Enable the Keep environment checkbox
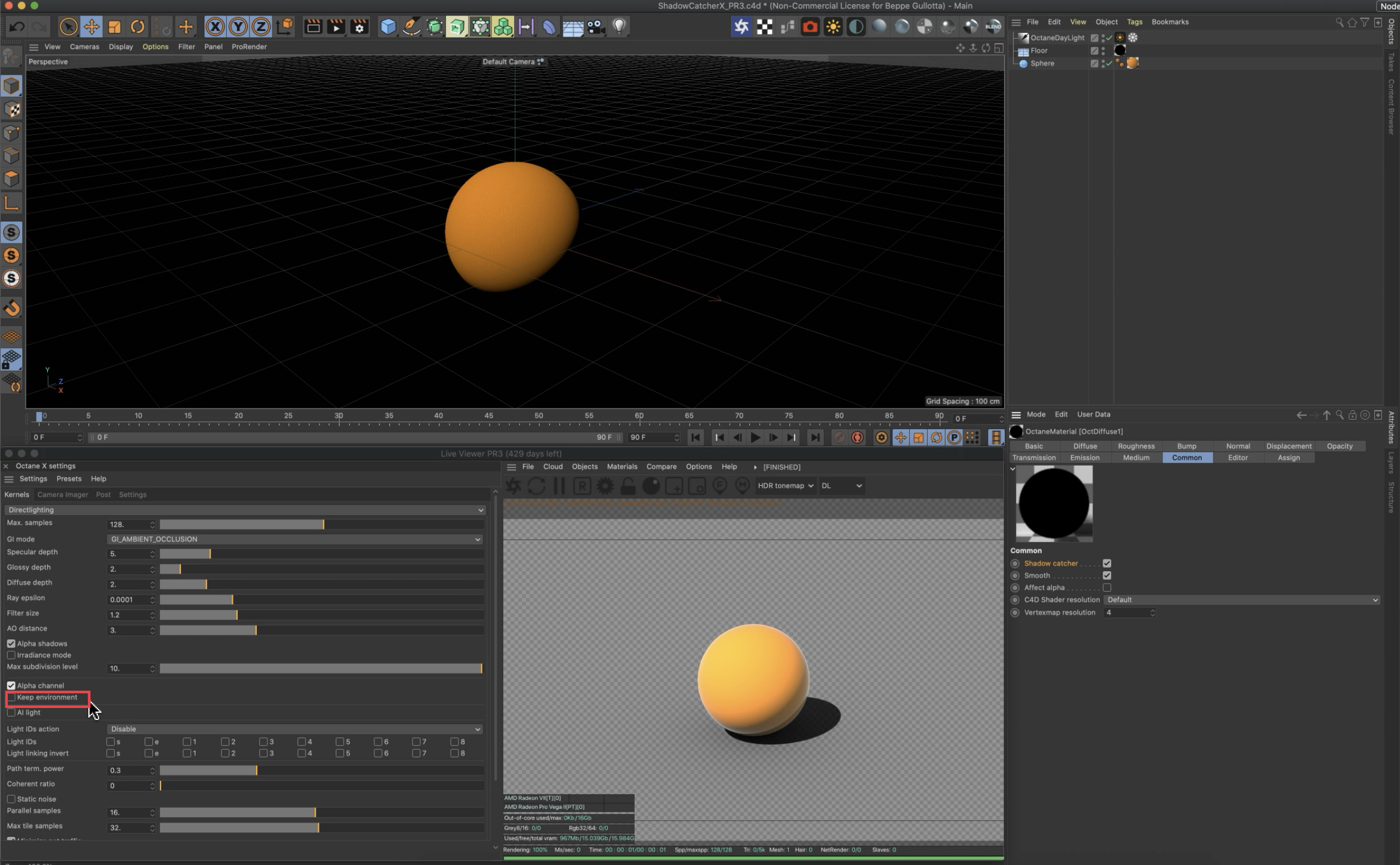The image size is (1400, 865). (11, 697)
